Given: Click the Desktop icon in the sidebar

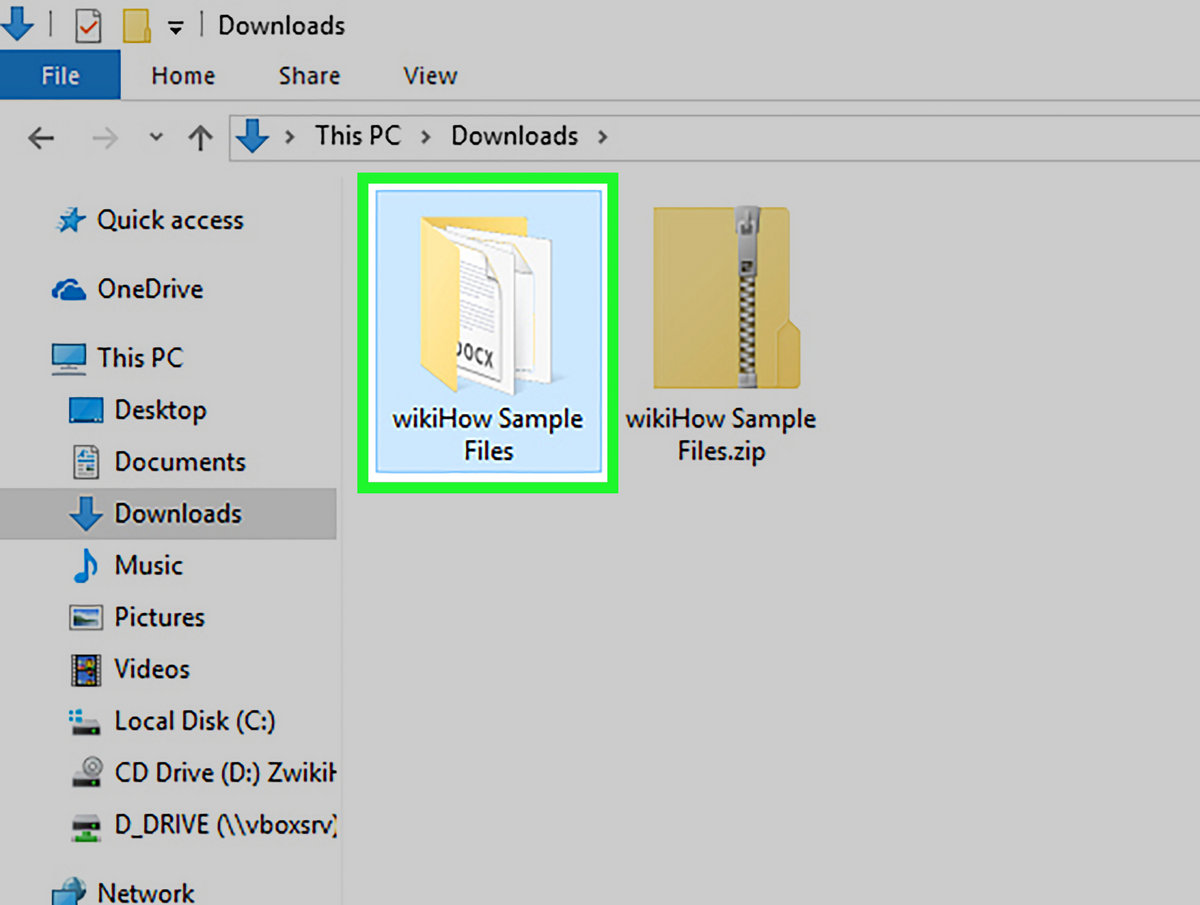Looking at the screenshot, I should pos(86,411).
